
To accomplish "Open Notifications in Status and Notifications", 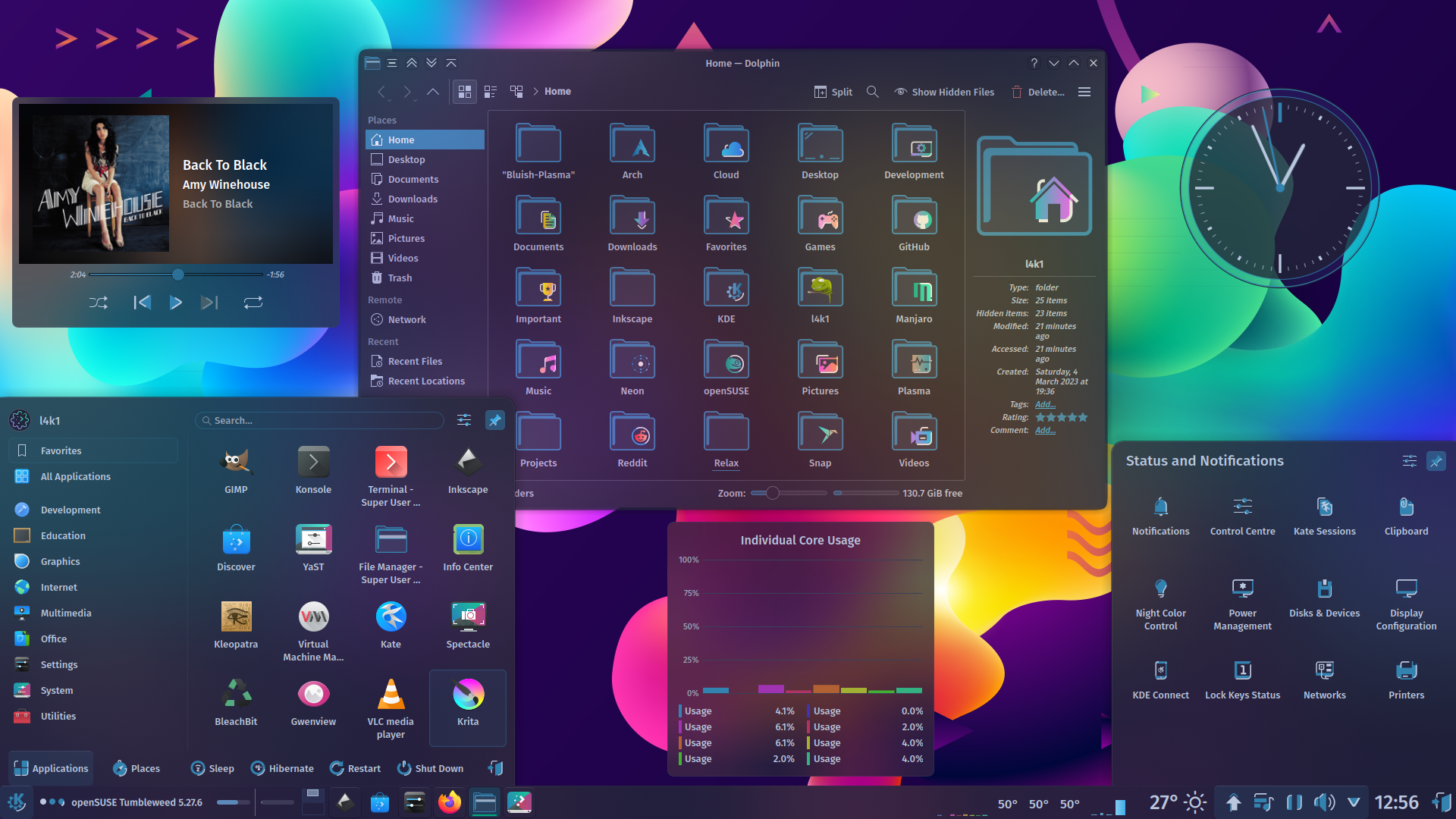I will (x=1160, y=516).
